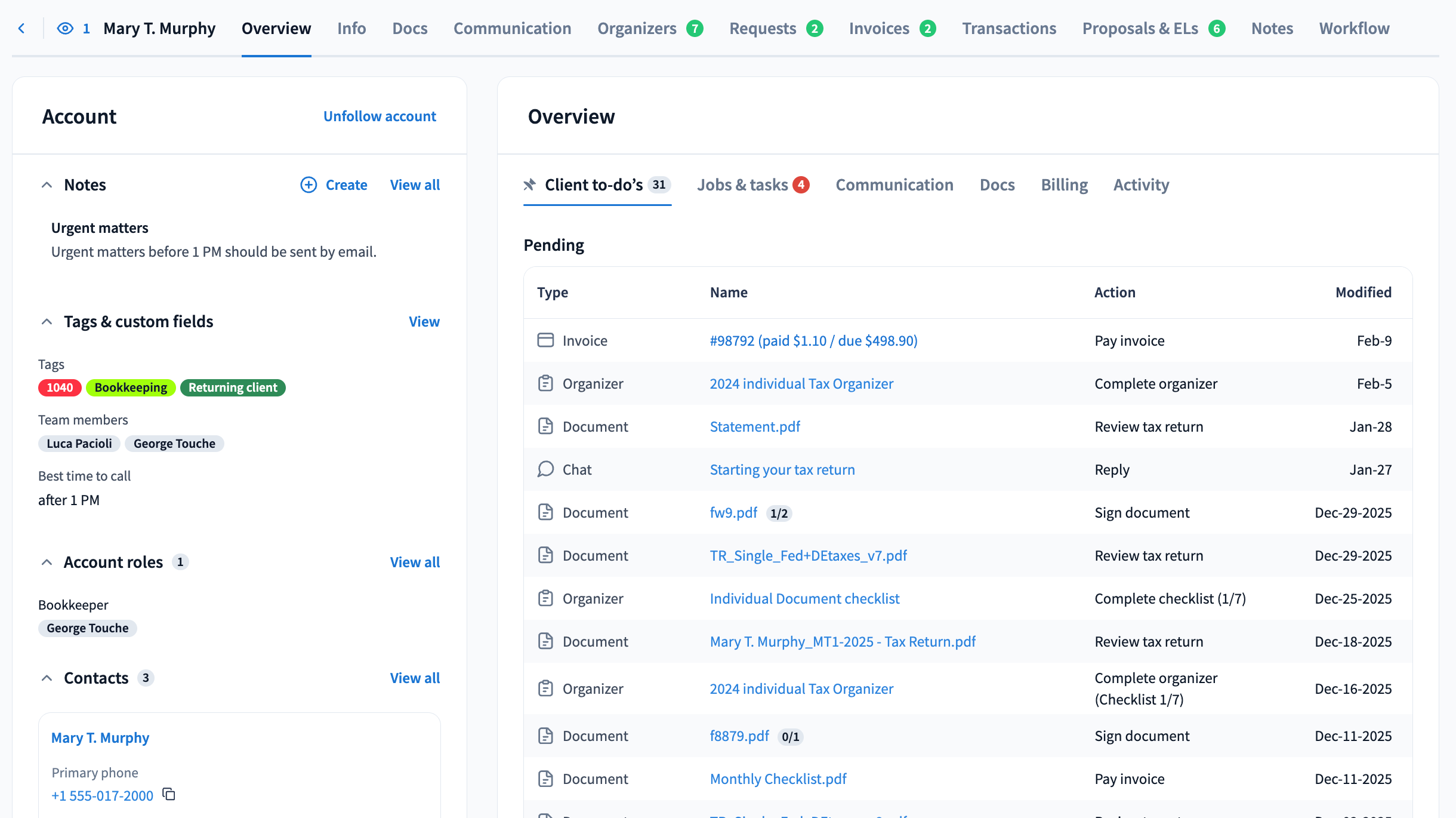Screen dimensions: 1456x818
Task: Collapse Tags & custom fields section
Action: [x=47, y=322]
